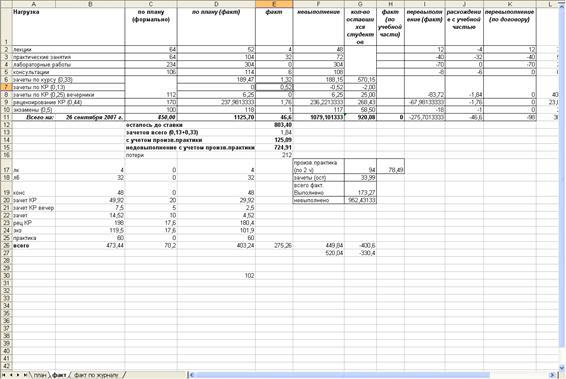The image size is (566, 379).
Task: Click the "403,24" total cell
Action: (x=216, y=245)
